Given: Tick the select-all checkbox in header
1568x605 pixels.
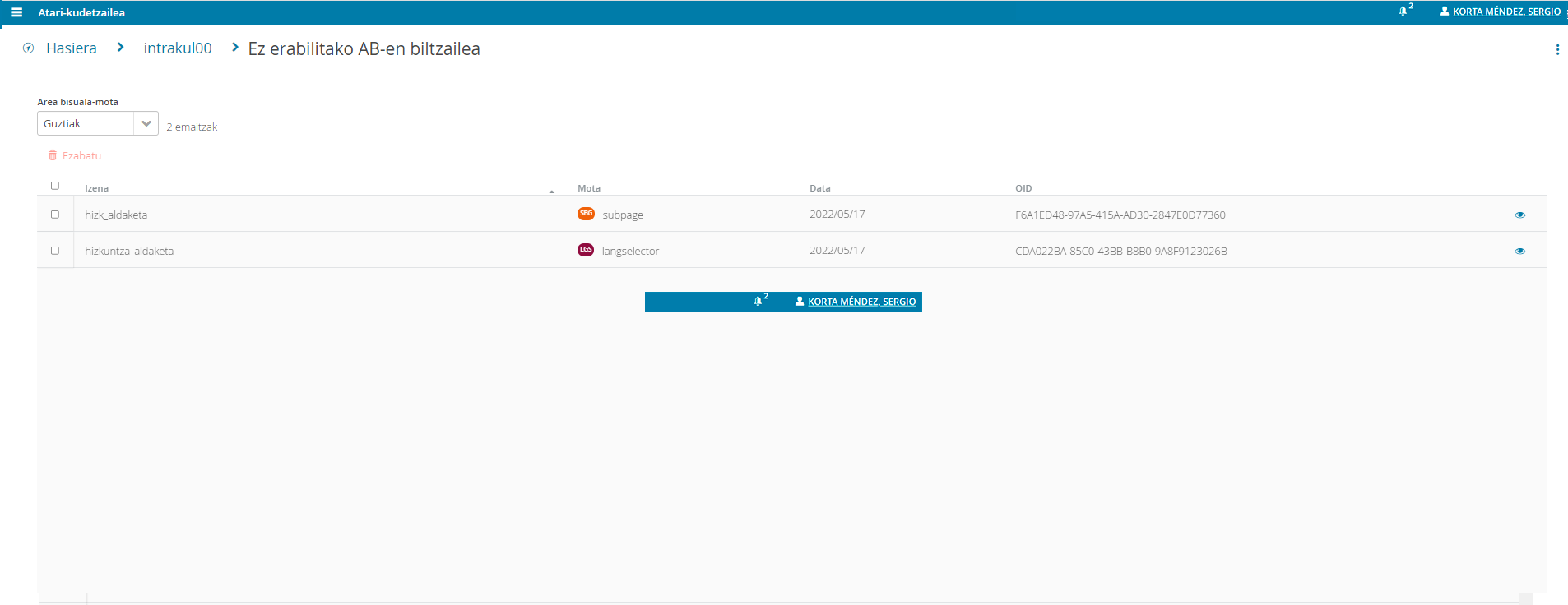Looking at the screenshot, I should click(55, 186).
